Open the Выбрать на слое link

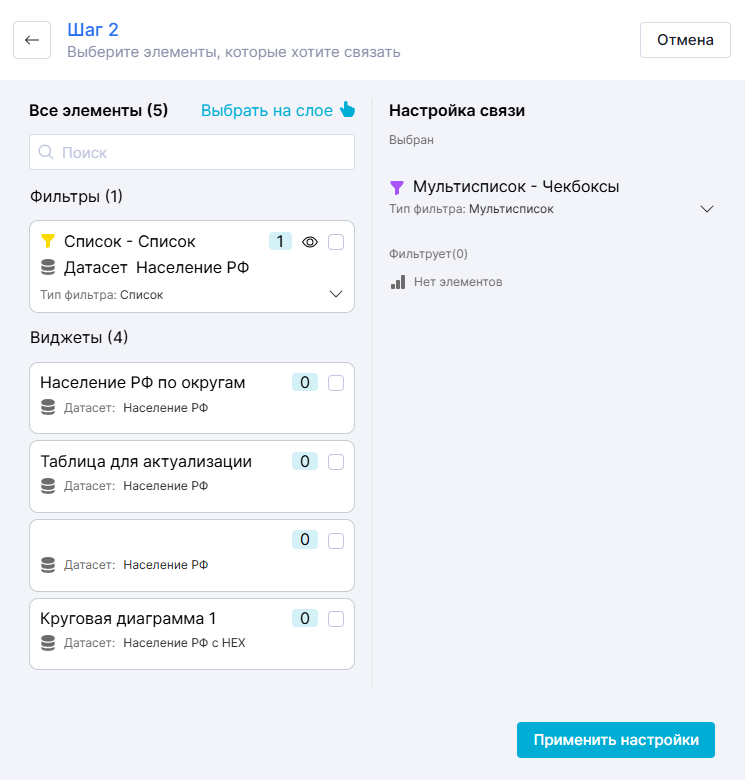(267, 110)
